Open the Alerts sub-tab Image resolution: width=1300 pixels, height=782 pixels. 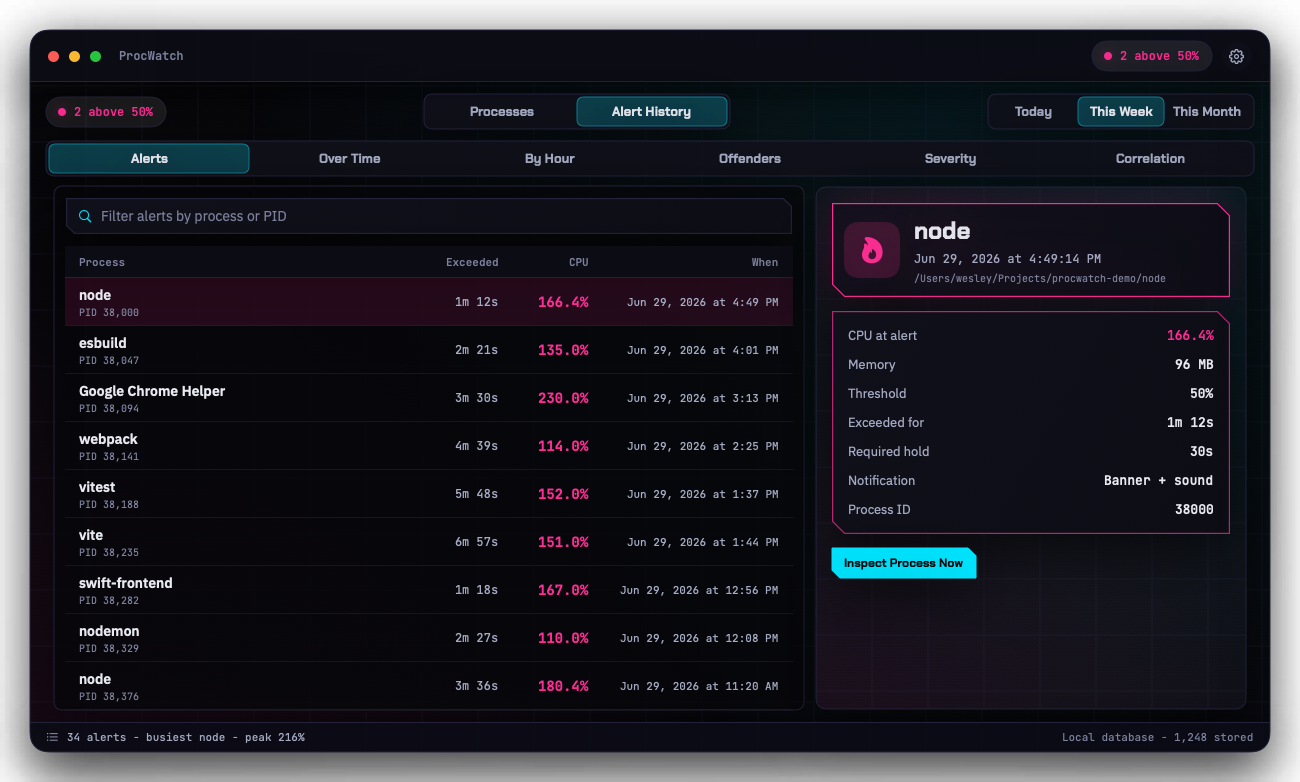coord(149,158)
